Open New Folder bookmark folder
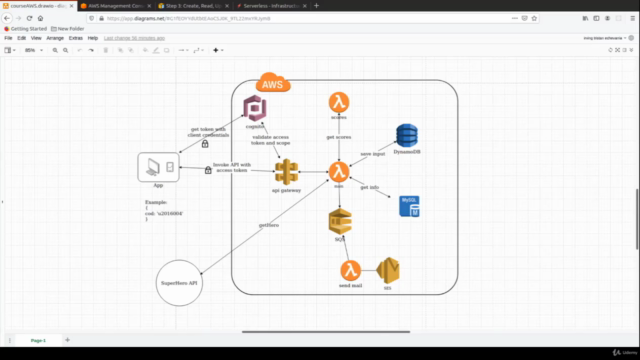Viewport: 640px width, 360px height. coord(68,29)
